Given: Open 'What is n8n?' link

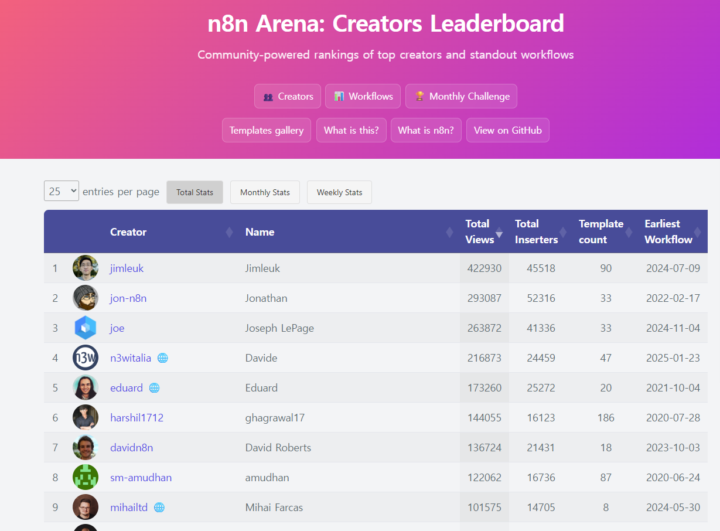Looking at the screenshot, I should point(426,130).
